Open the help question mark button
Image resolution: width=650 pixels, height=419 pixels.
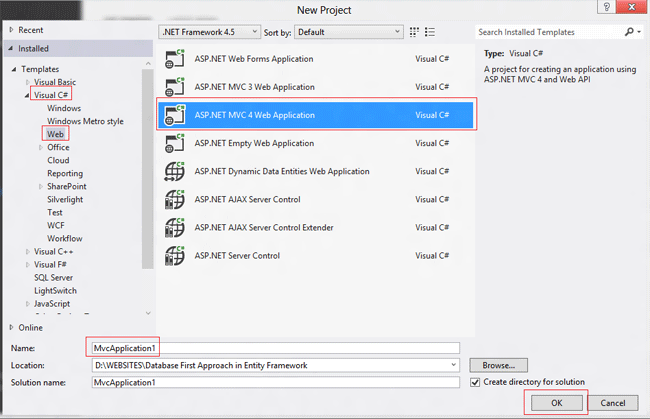point(606,7)
